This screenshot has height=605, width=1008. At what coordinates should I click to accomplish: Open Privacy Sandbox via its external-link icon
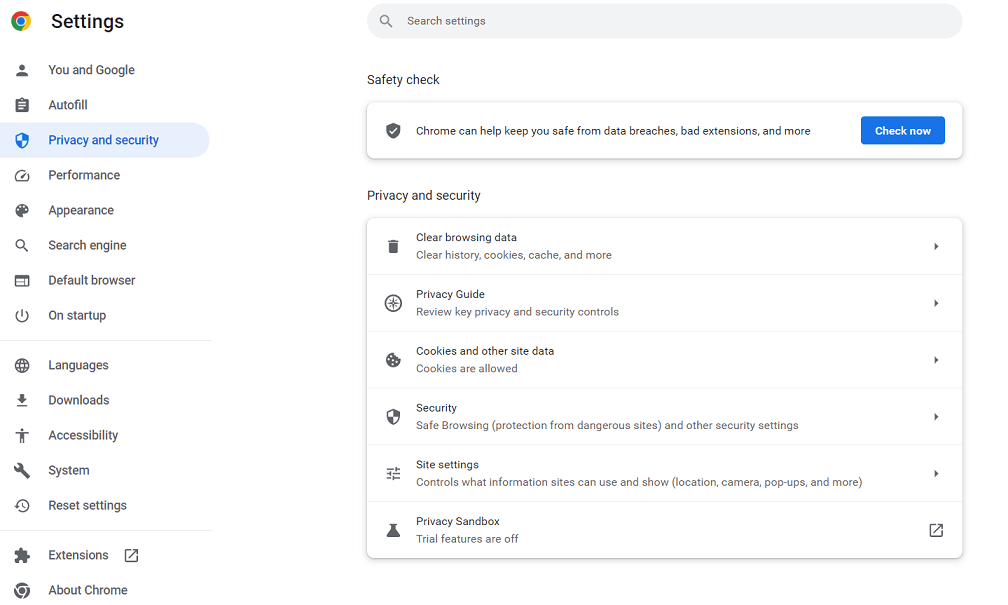[936, 530]
